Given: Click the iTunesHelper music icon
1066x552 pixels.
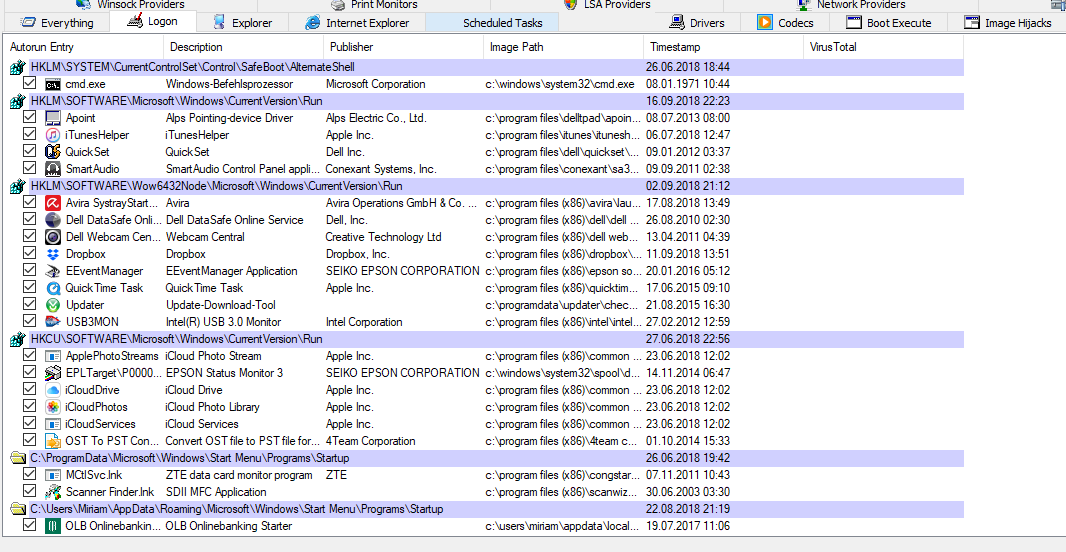Looking at the screenshot, I should 52,135.
